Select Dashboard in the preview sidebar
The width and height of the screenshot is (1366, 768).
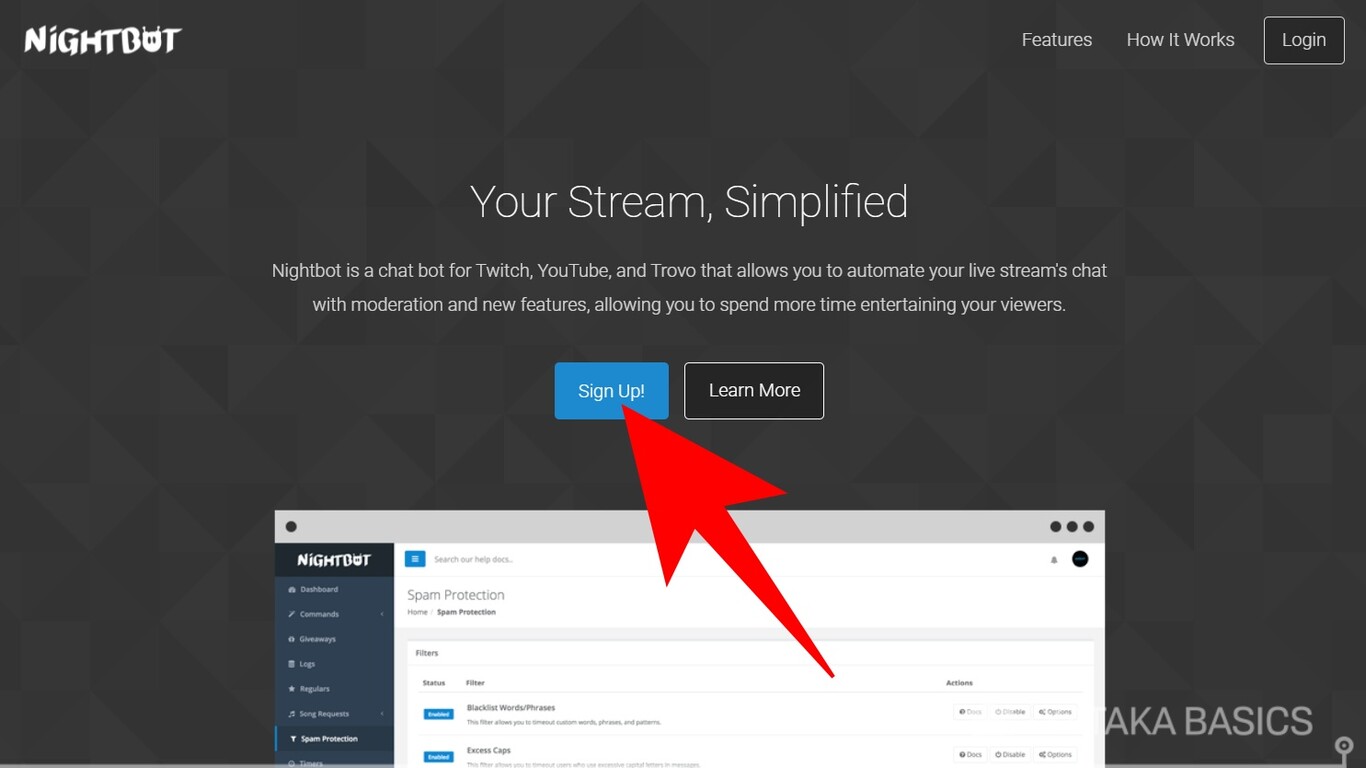coord(318,589)
